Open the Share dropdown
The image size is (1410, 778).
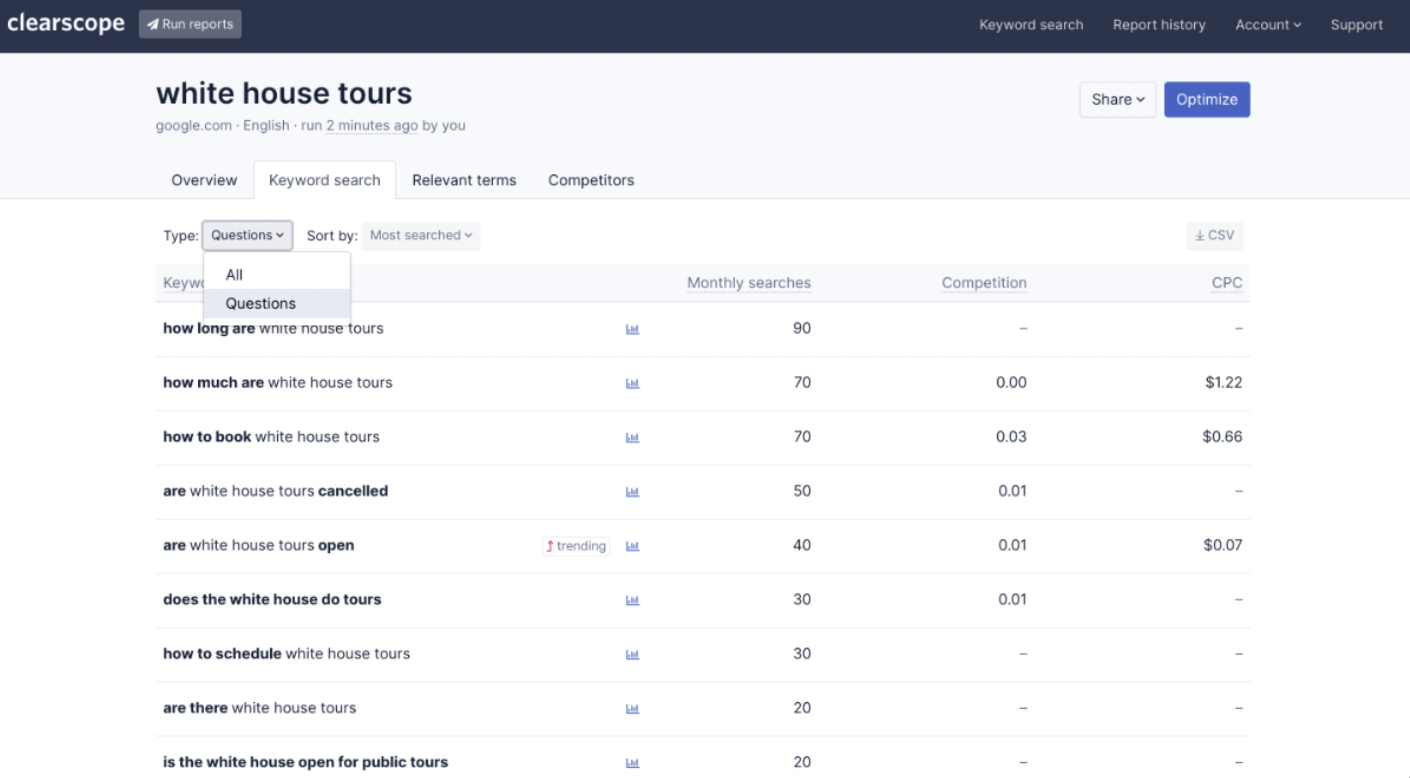(x=1118, y=99)
